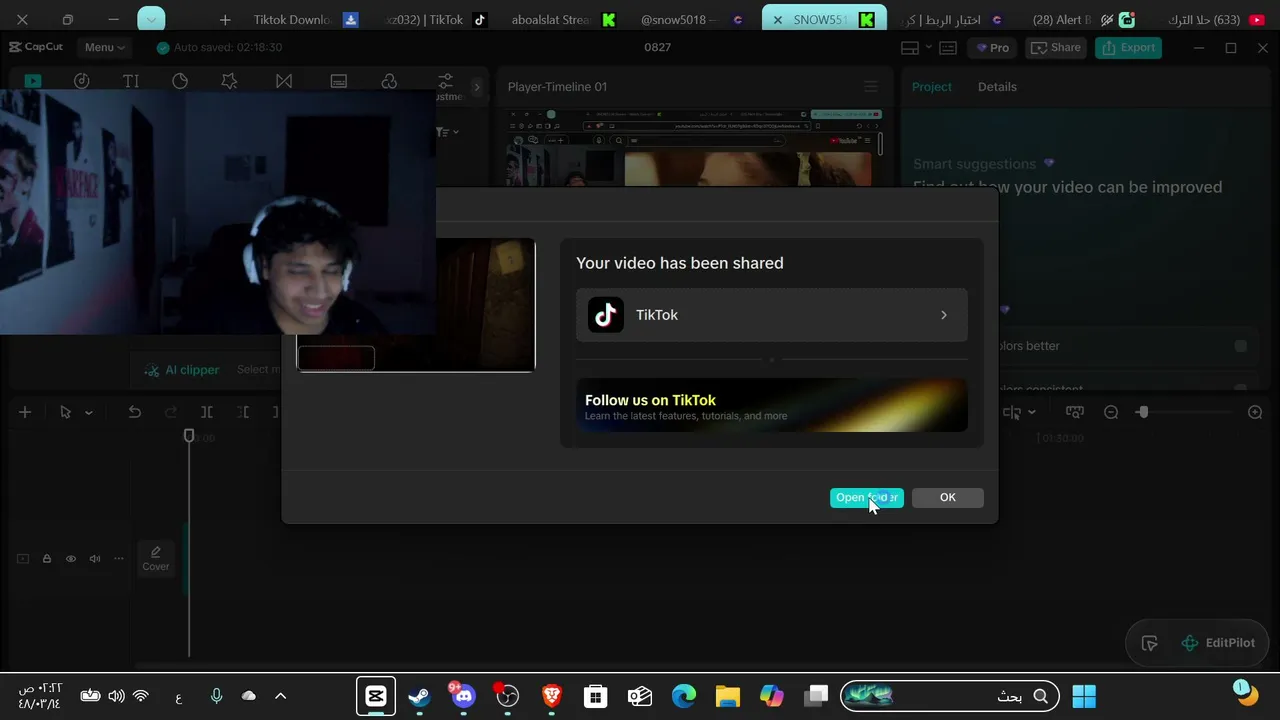Image resolution: width=1280 pixels, height=720 pixels.
Task: Lock the main video track
Action: click(47, 559)
